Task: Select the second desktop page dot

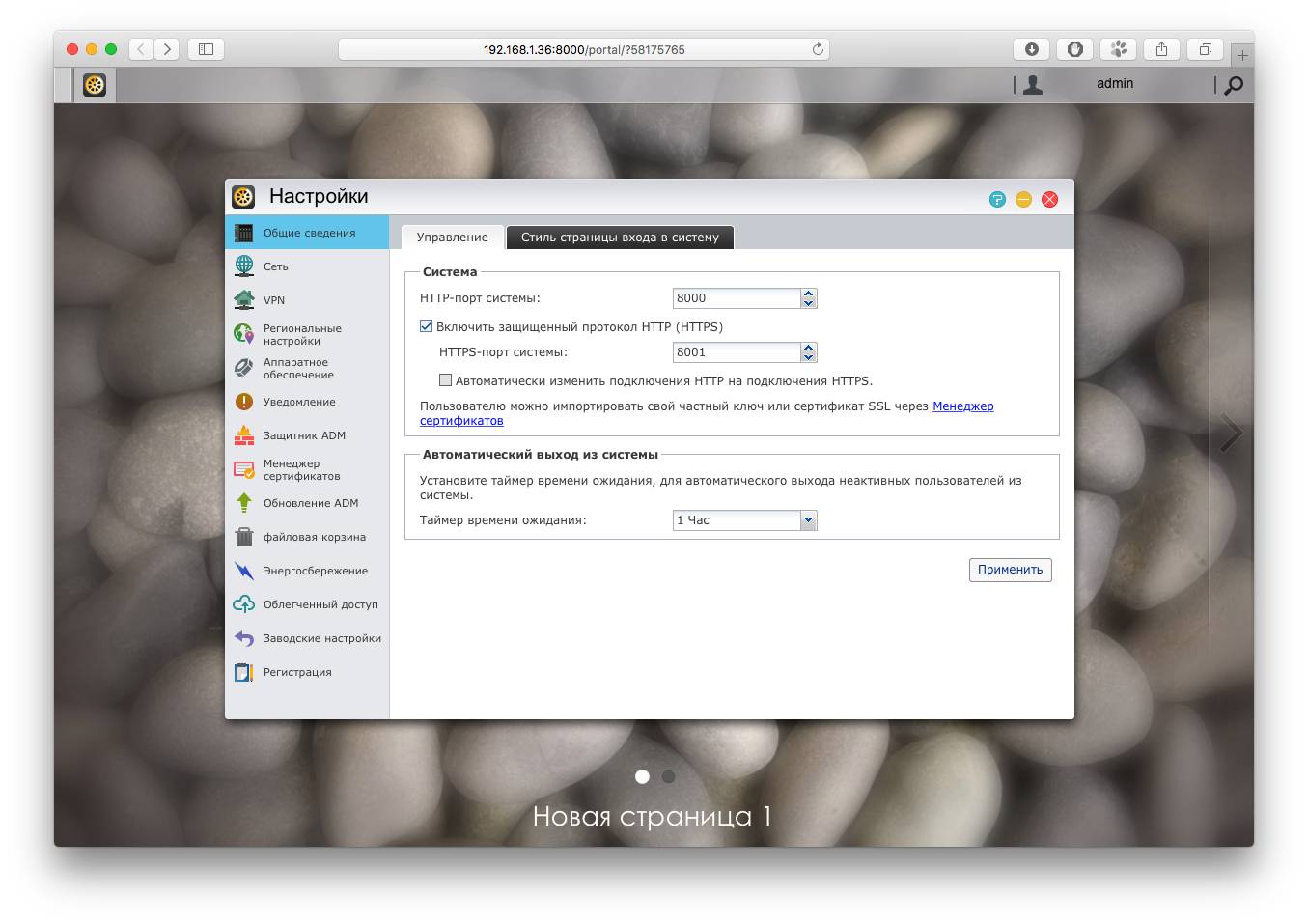Action: [668, 776]
